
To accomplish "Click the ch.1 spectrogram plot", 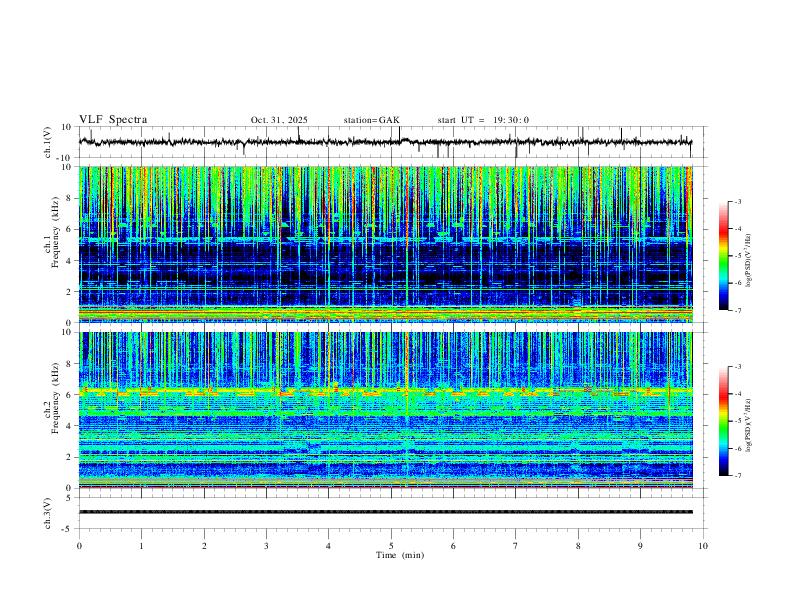I will click(x=386, y=244).
